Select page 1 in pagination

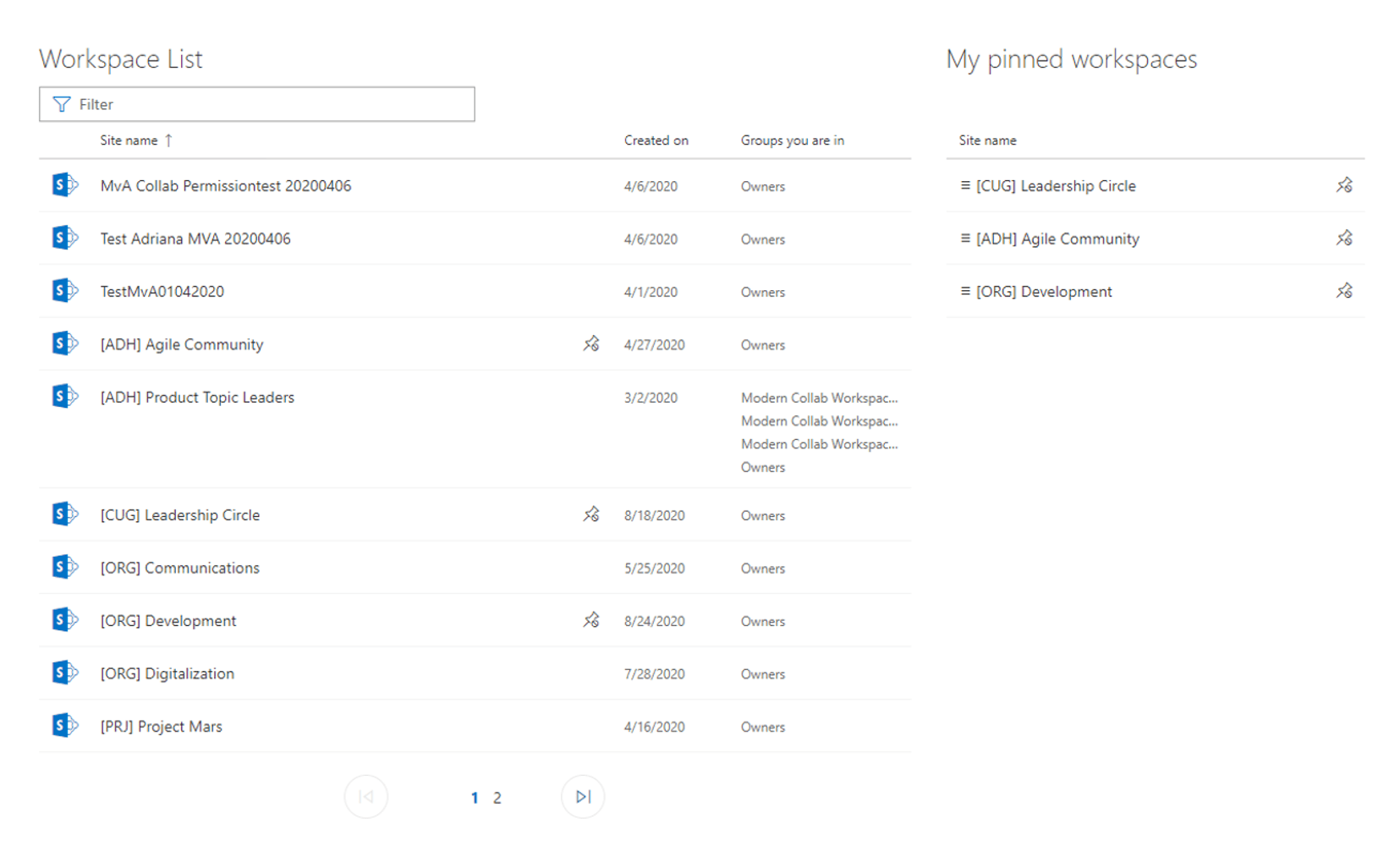click(475, 798)
